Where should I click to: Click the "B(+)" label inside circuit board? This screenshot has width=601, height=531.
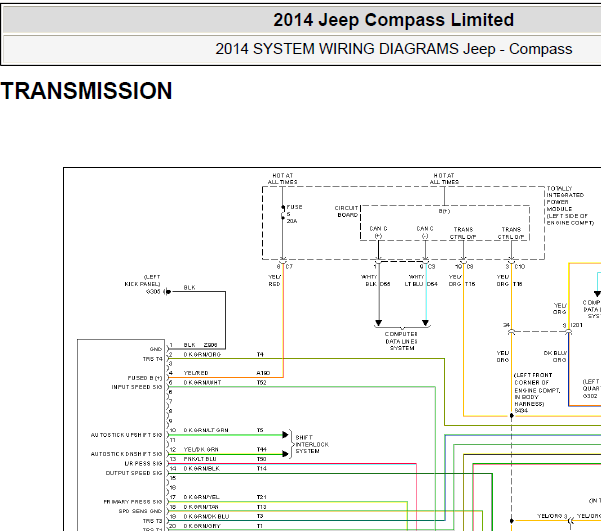click(444, 211)
